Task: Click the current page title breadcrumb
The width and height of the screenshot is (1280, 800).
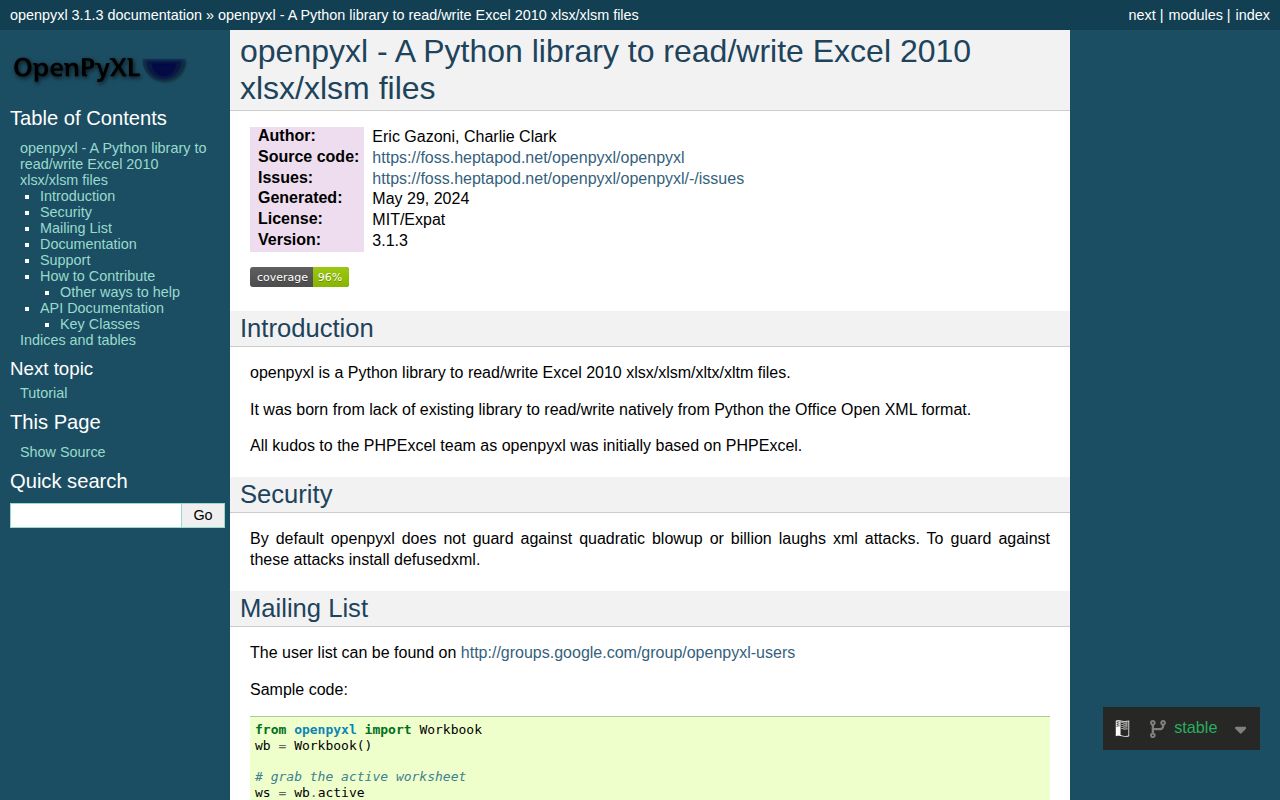Action: (x=428, y=15)
